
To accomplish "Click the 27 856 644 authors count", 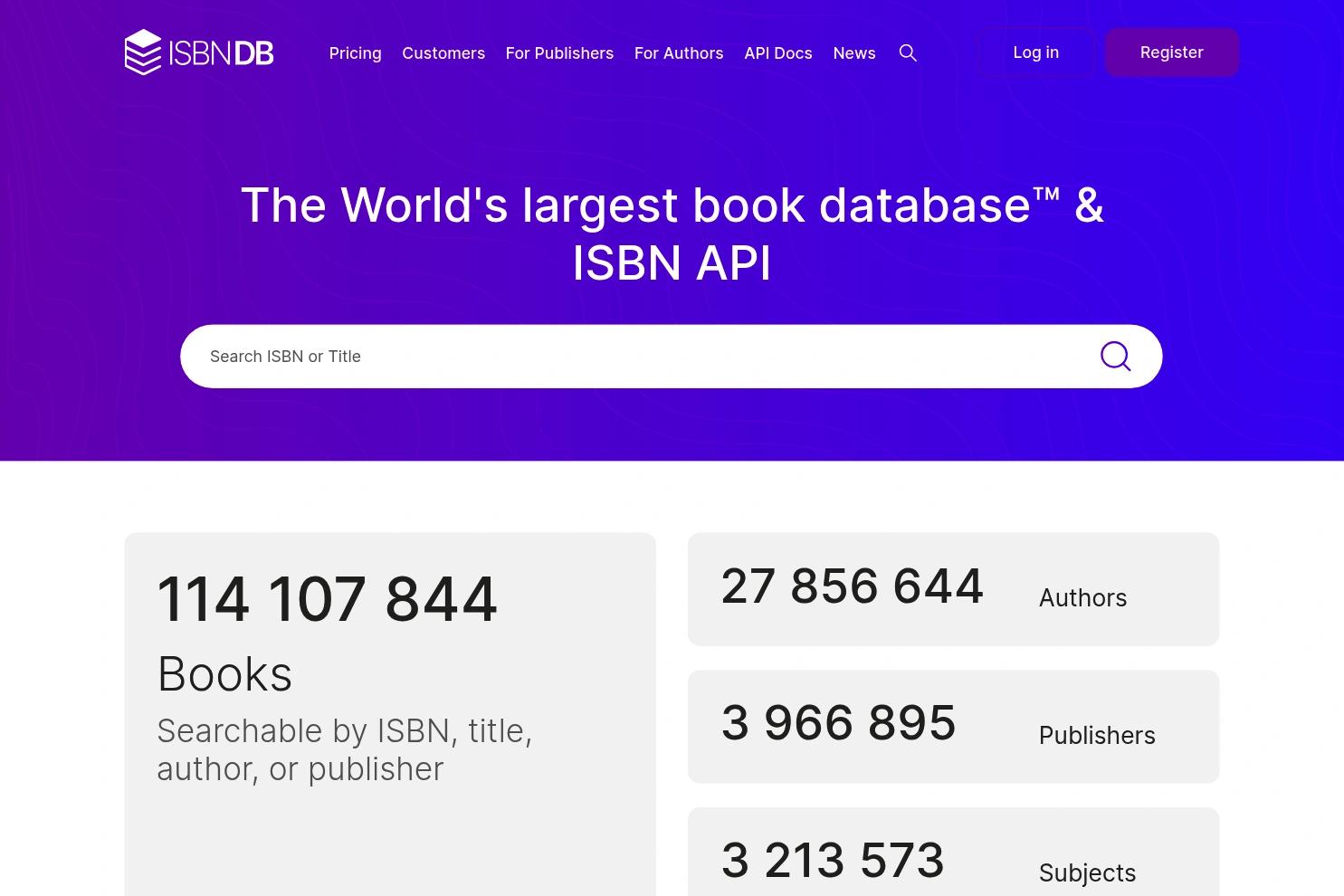I will click(853, 586).
